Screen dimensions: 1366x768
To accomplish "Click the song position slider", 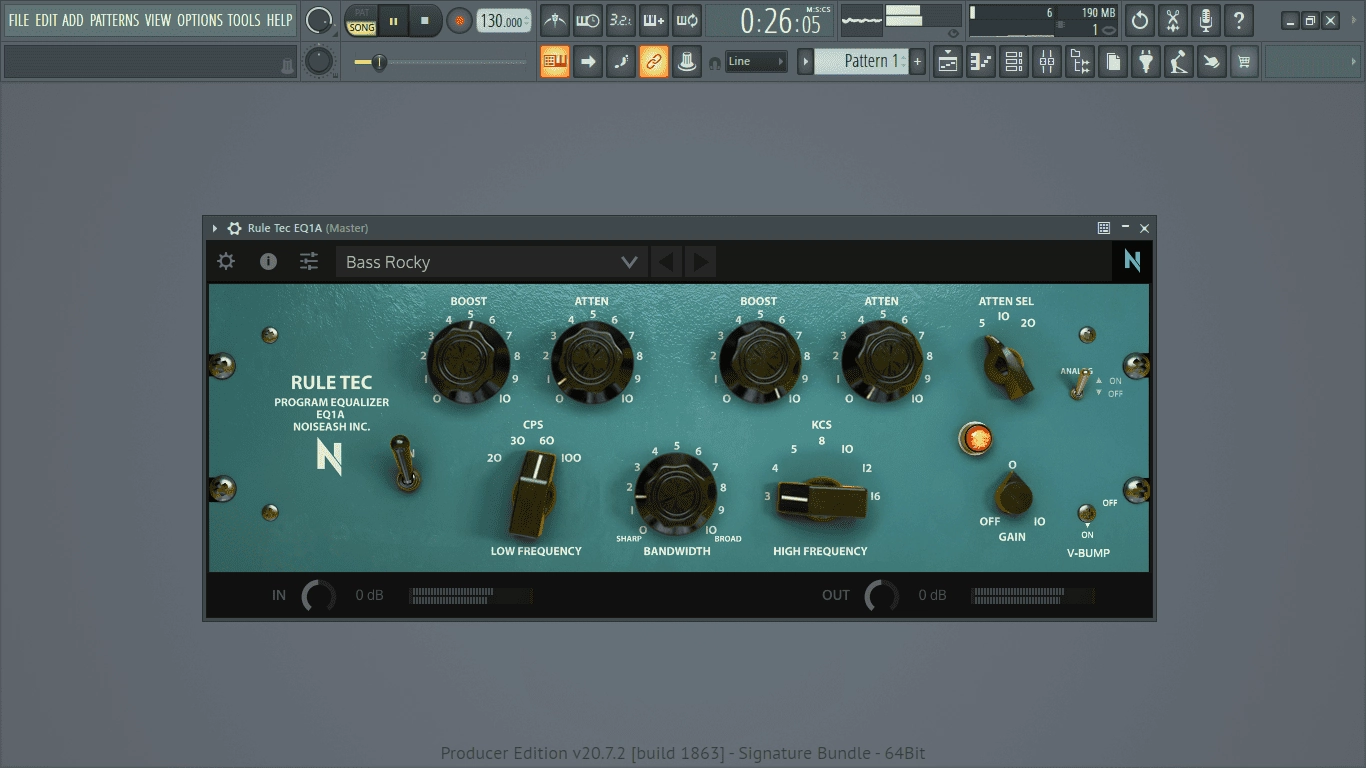I will [440, 62].
